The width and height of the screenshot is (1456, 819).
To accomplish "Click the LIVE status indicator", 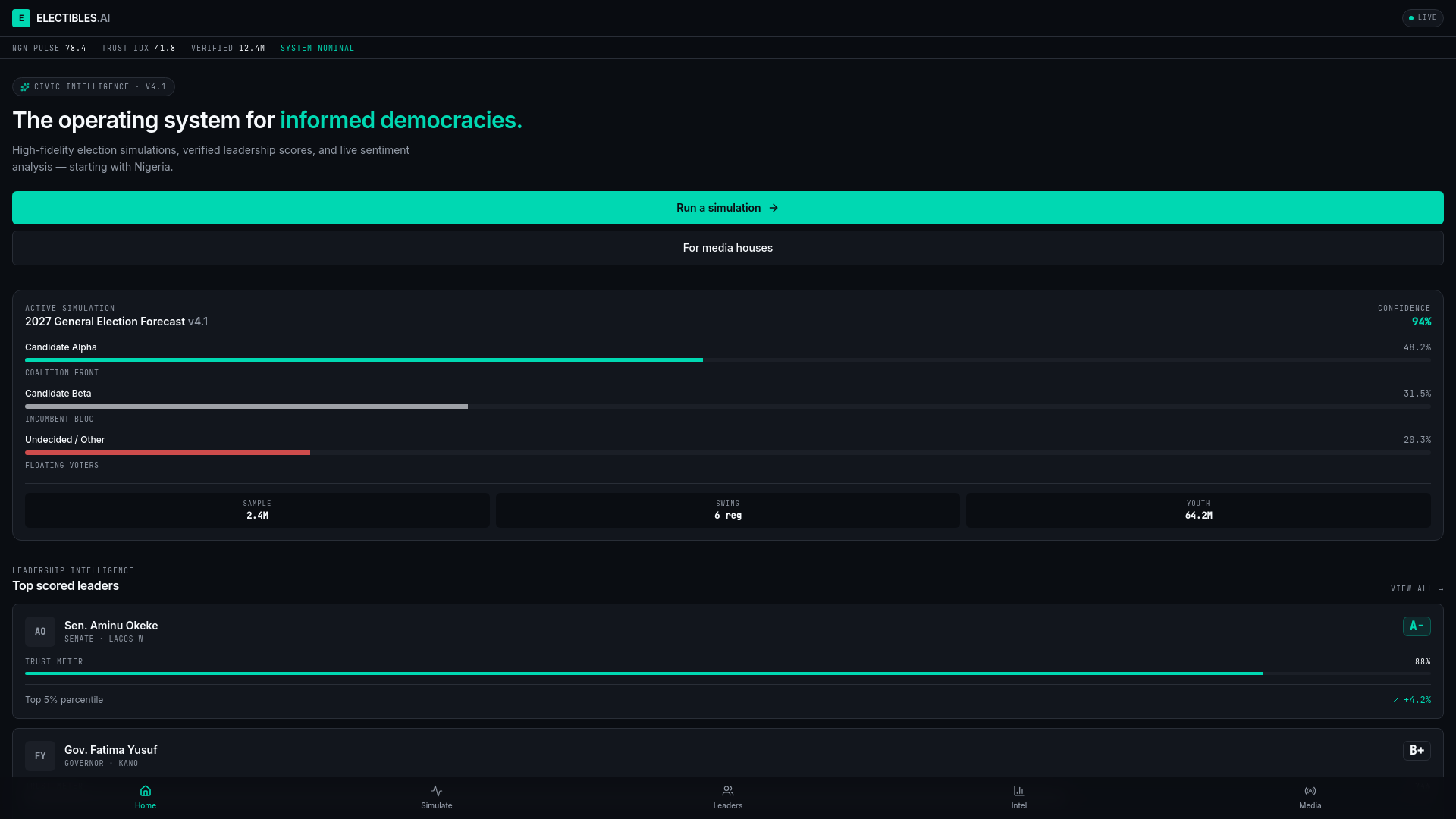I will (1423, 17).
